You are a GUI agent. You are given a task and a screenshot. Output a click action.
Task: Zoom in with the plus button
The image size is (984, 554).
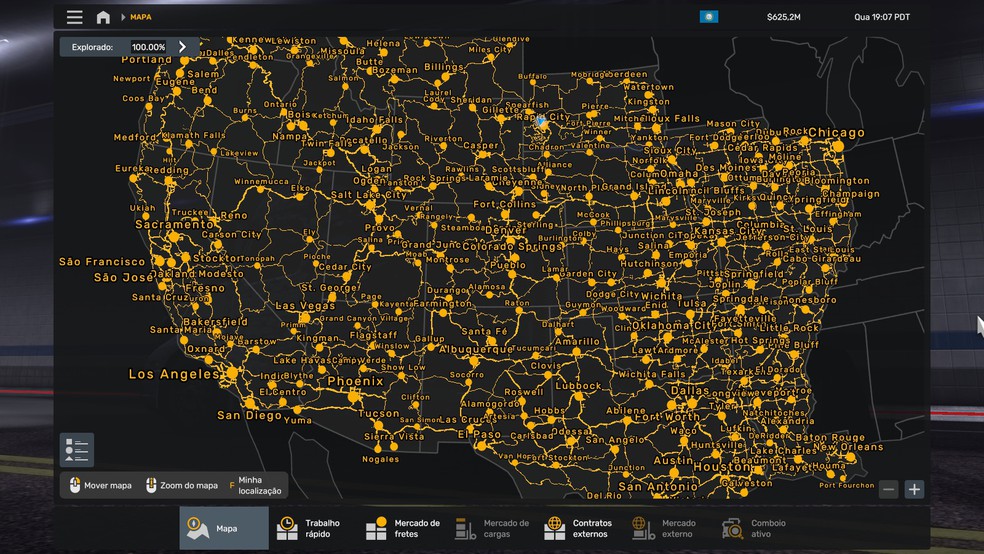pos(914,489)
